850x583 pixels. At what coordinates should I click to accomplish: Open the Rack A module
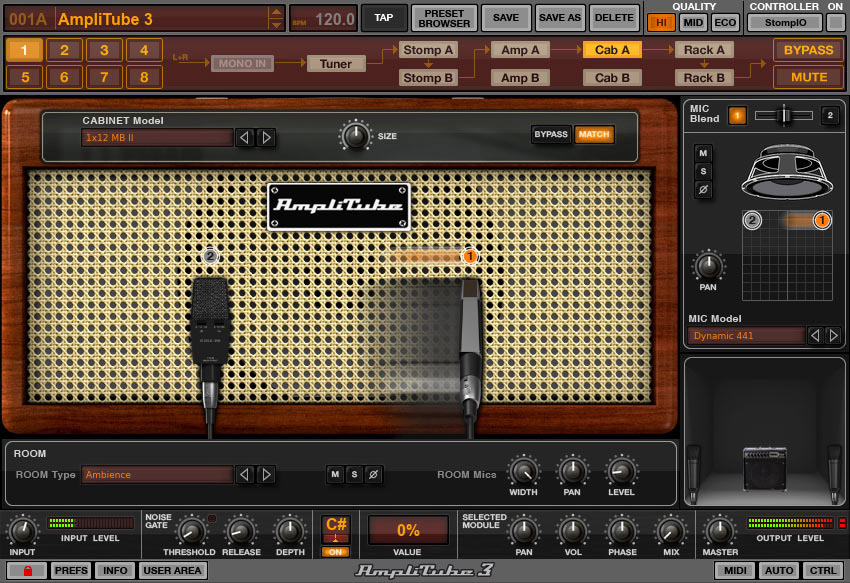click(704, 50)
